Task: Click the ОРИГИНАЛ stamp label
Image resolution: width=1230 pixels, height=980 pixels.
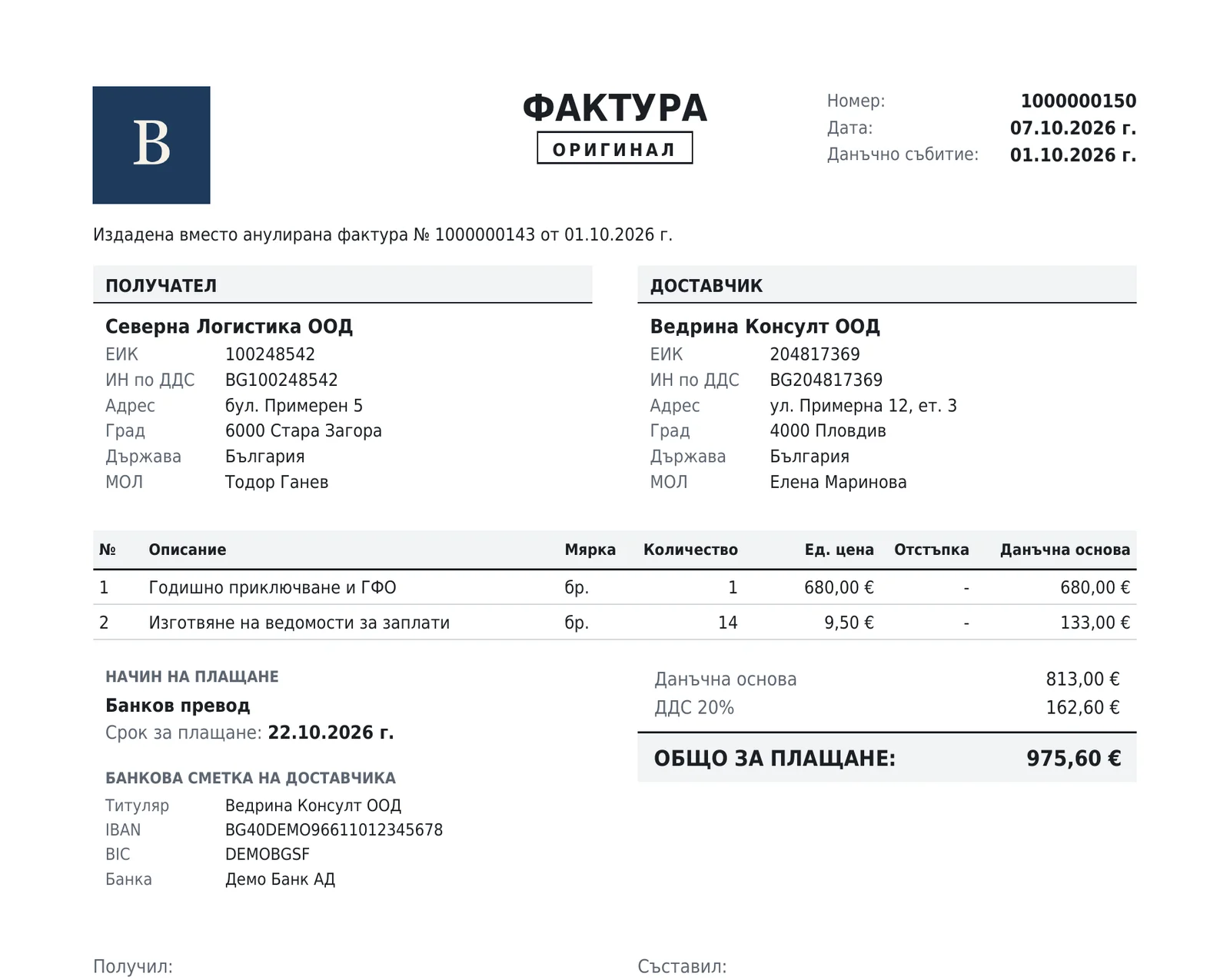Action: point(614,148)
